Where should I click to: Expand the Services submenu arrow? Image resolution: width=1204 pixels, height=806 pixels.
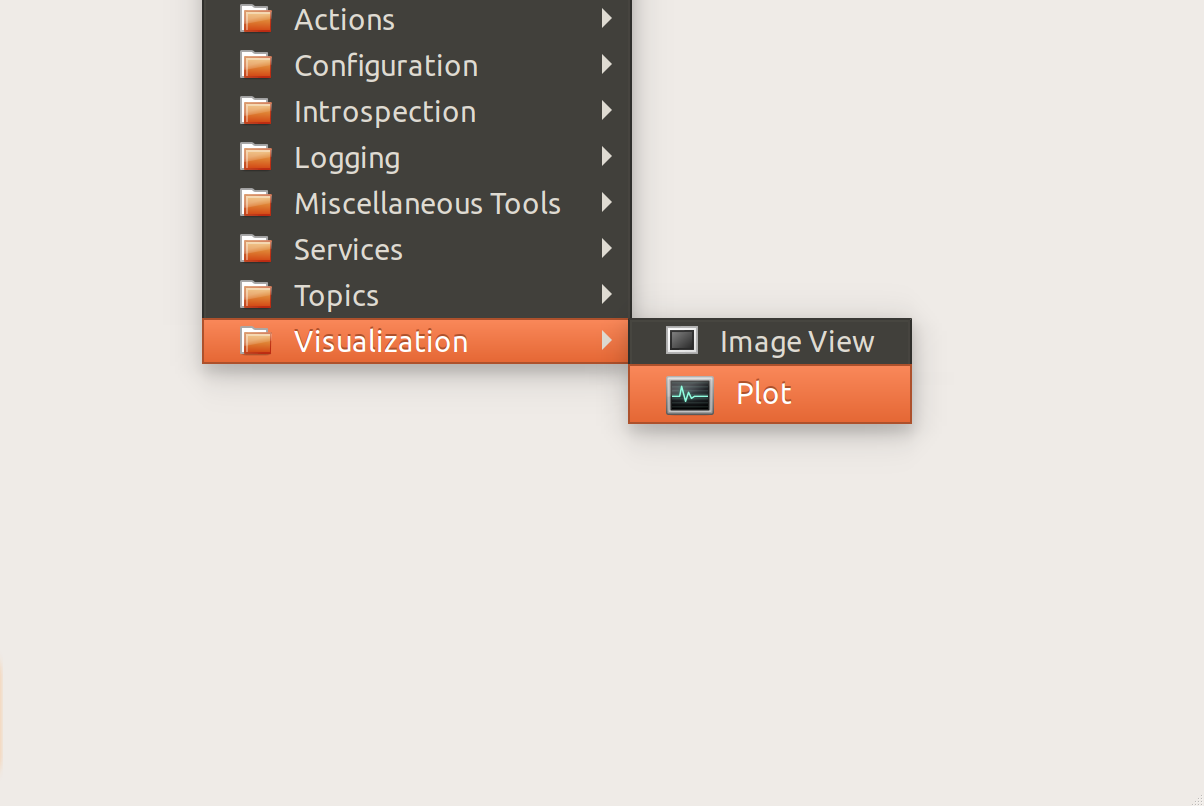point(608,248)
